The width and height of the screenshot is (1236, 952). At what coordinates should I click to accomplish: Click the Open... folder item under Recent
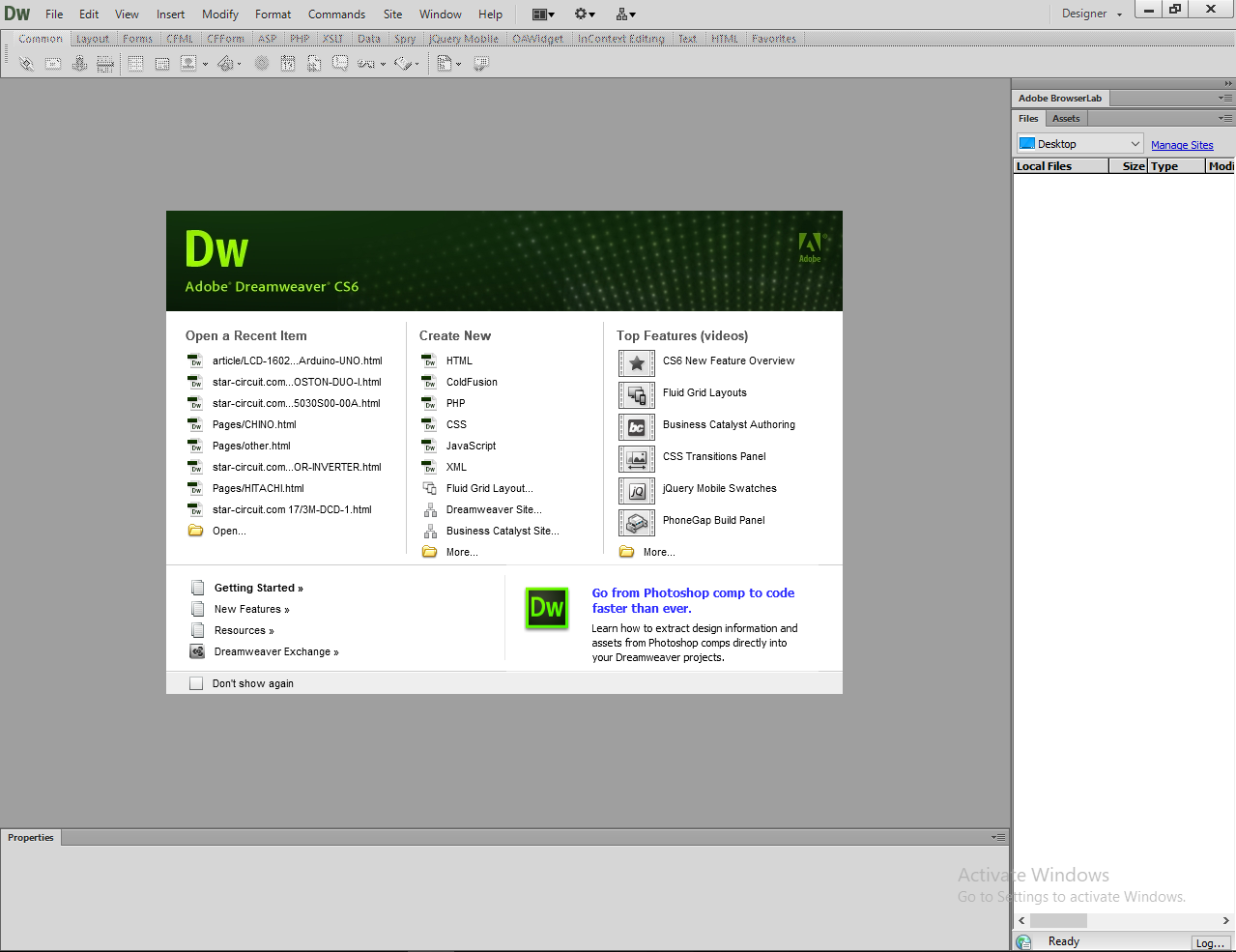point(229,531)
